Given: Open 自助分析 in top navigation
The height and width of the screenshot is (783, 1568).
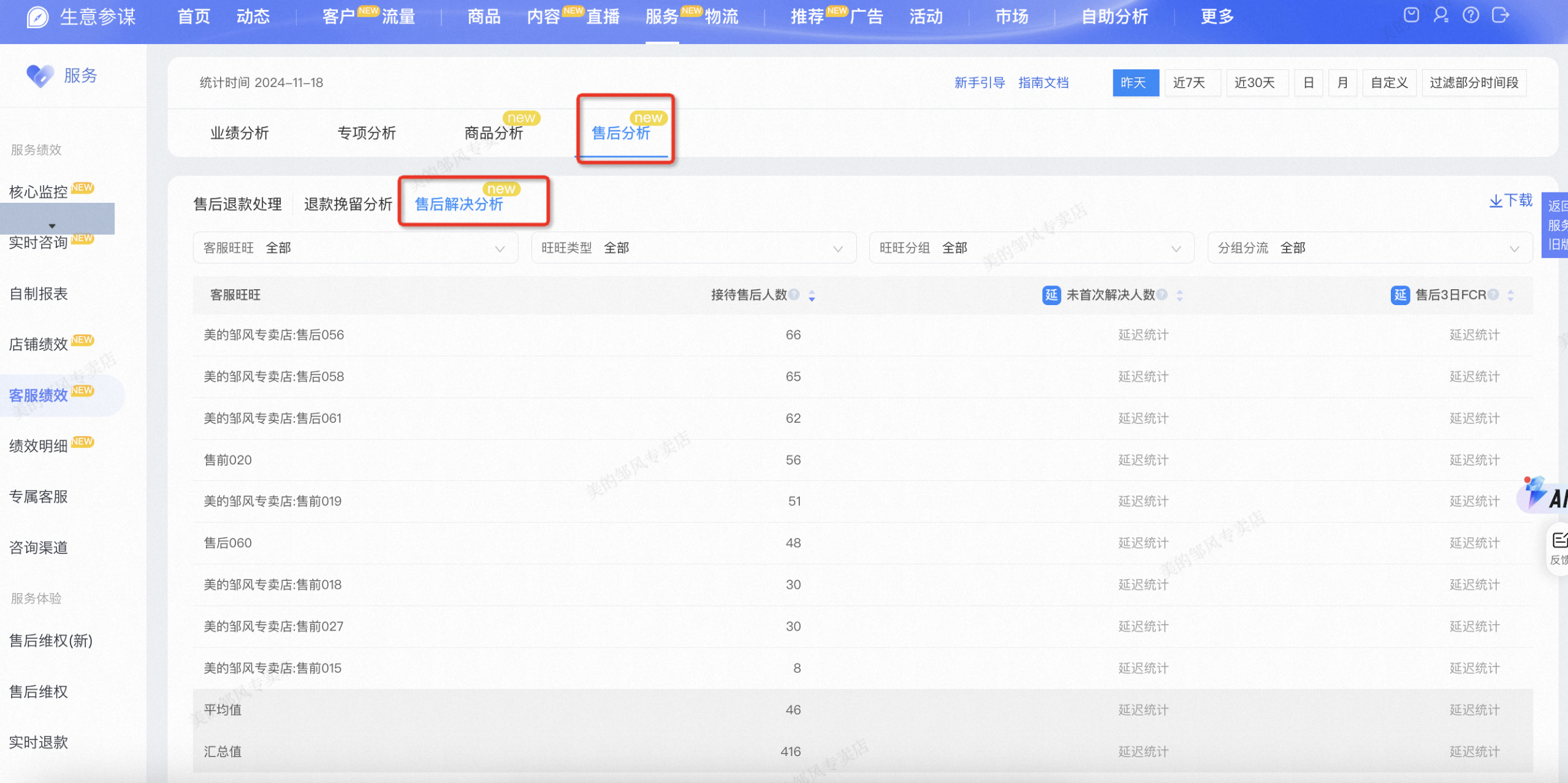Looking at the screenshot, I should click(x=1114, y=17).
